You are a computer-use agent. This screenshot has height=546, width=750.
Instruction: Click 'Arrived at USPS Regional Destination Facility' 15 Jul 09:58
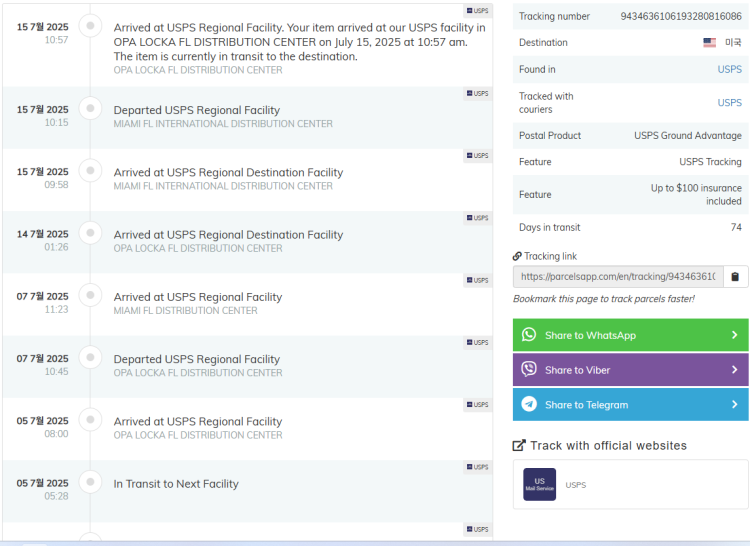(x=228, y=173)
